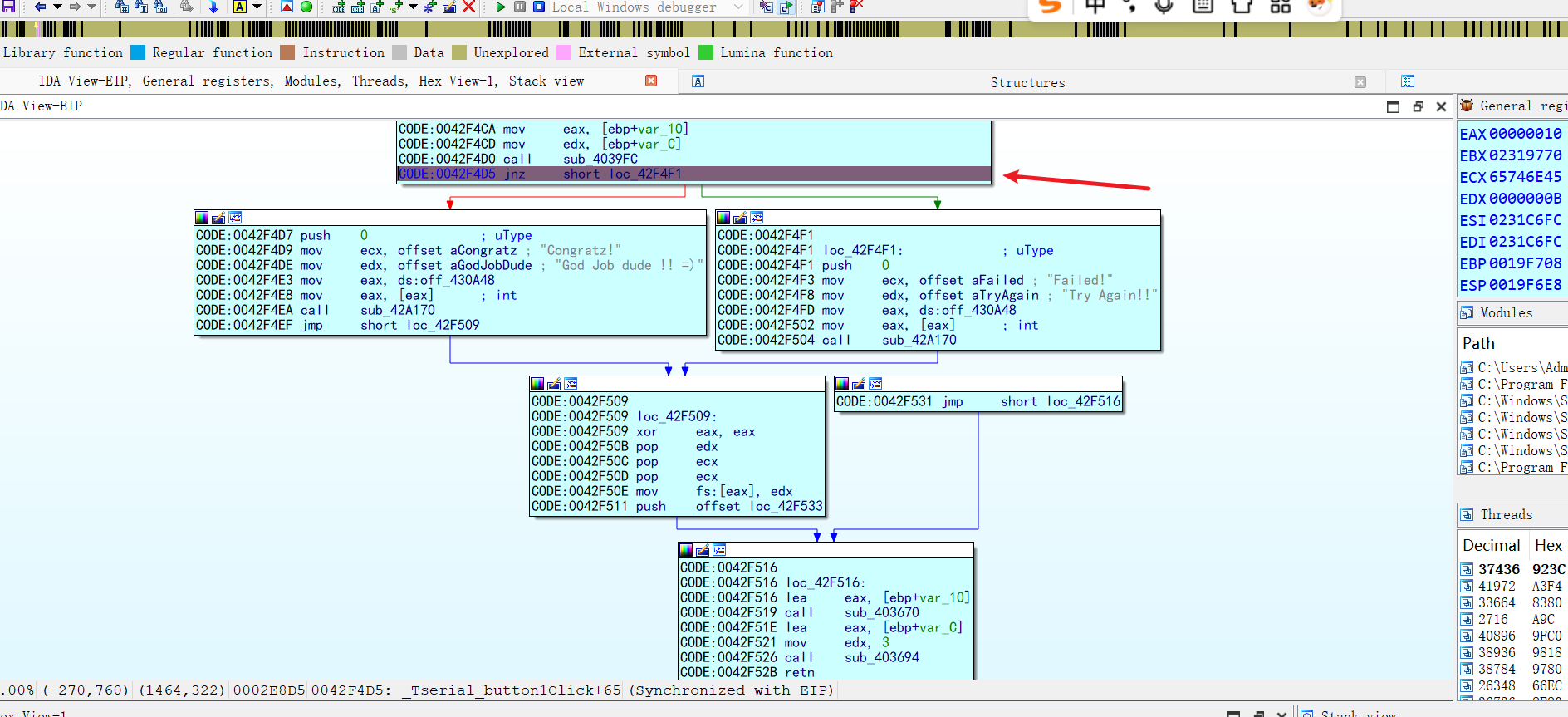Click the 'Path' column header in Modules

(1478, 343)
